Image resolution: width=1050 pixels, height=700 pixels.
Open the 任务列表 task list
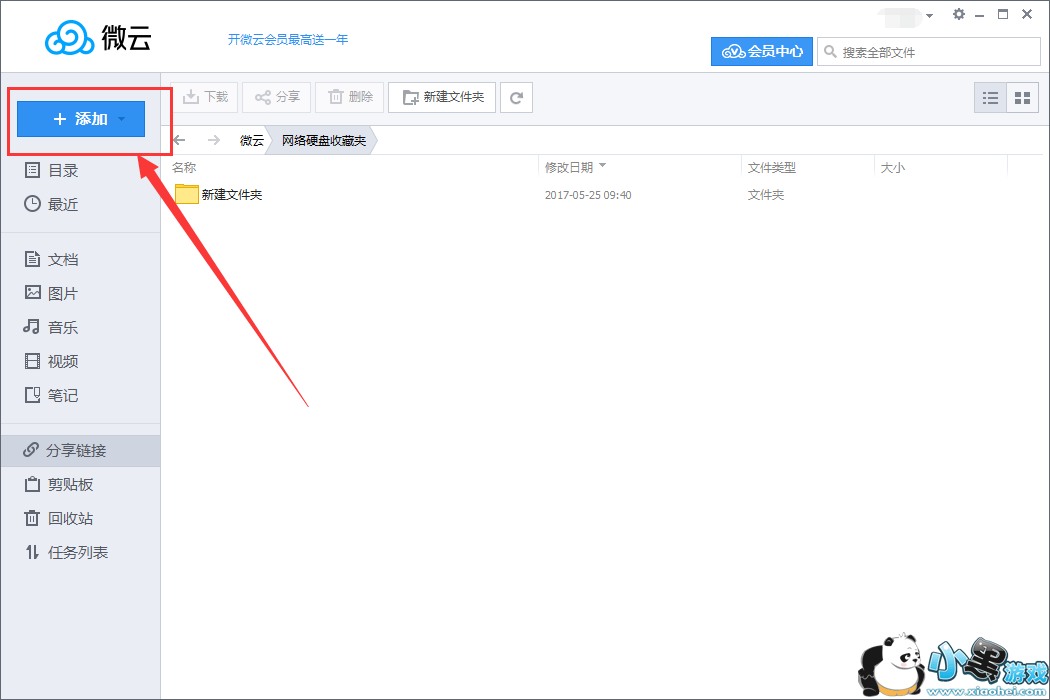tap(80, 553)
